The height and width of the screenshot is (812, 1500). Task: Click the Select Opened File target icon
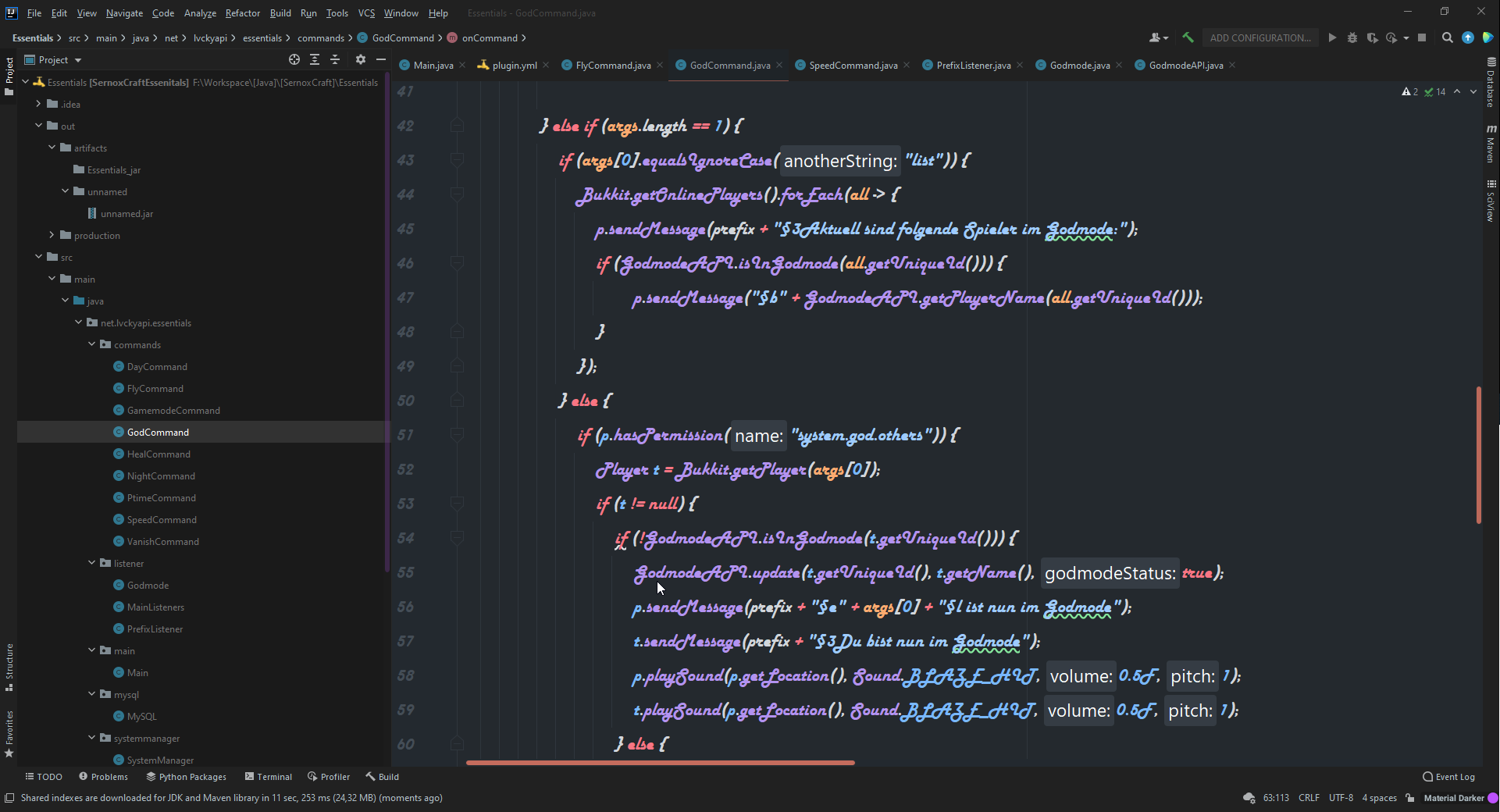pyautogui.click(x=294, y=59)
